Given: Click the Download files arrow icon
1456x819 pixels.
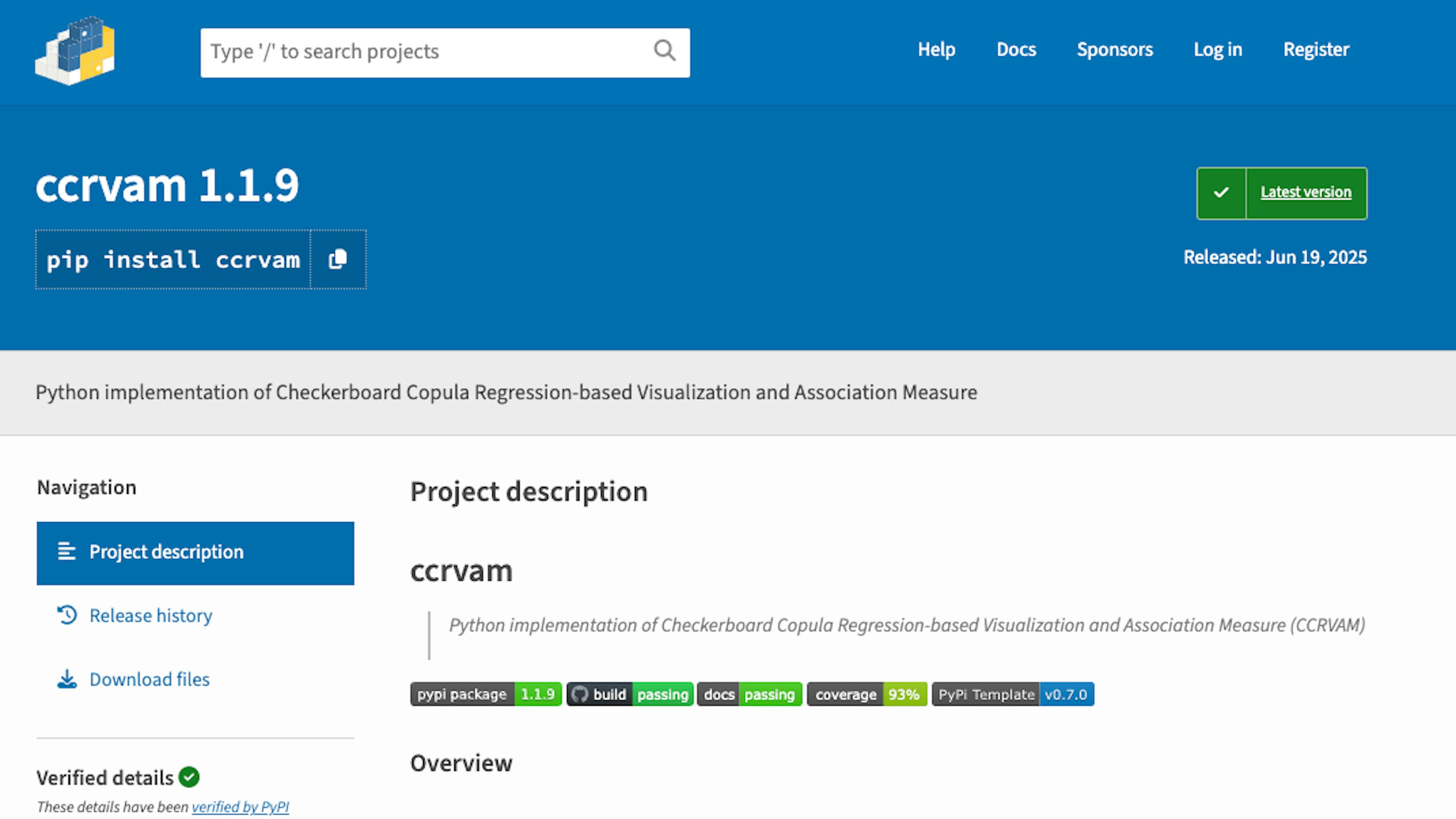Looking at the screenshot, I should tap(67, 679).
